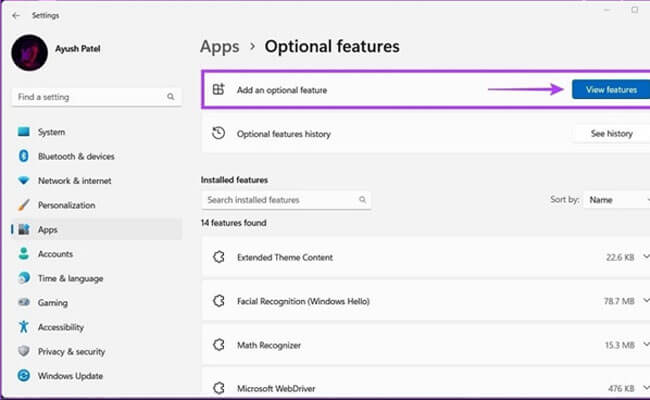Expand the Facial Recognition (Windows Hello) chevron
This screenshot has width=650, height=400.
pyautogui.click(x=646, y=300)
